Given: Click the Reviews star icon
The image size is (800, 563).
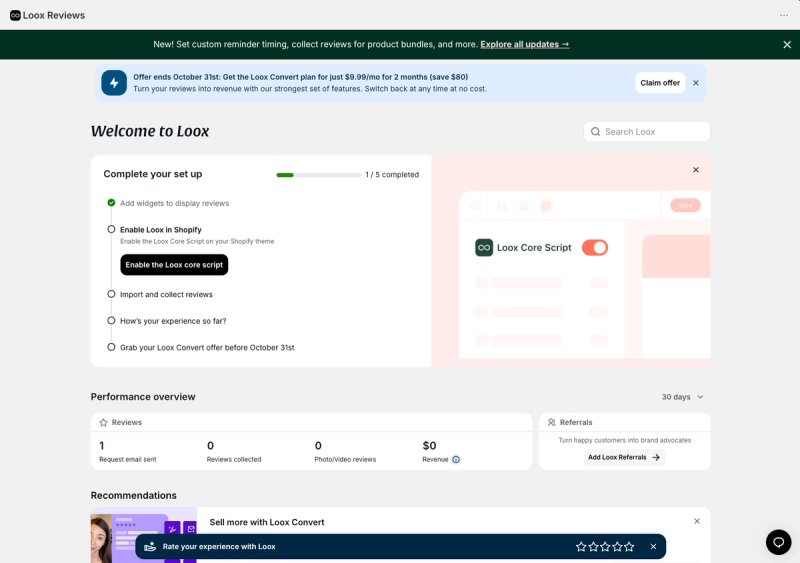Looking at the screenshot, I should pyautogui.click(x=104, y=422).
